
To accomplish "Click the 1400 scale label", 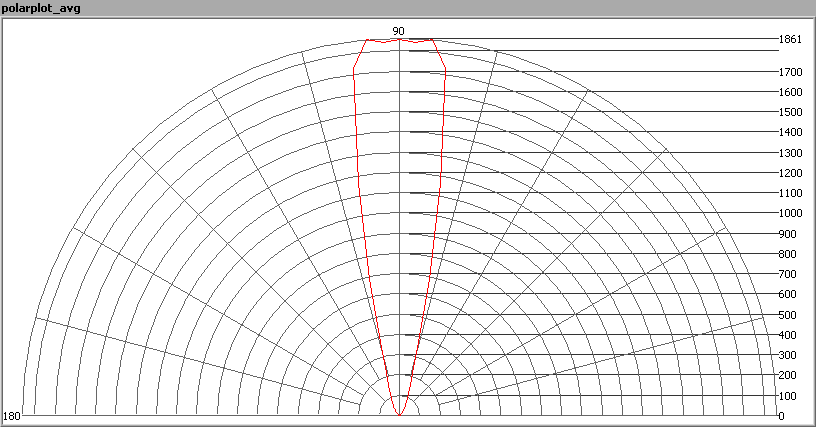I will point(790,132).
